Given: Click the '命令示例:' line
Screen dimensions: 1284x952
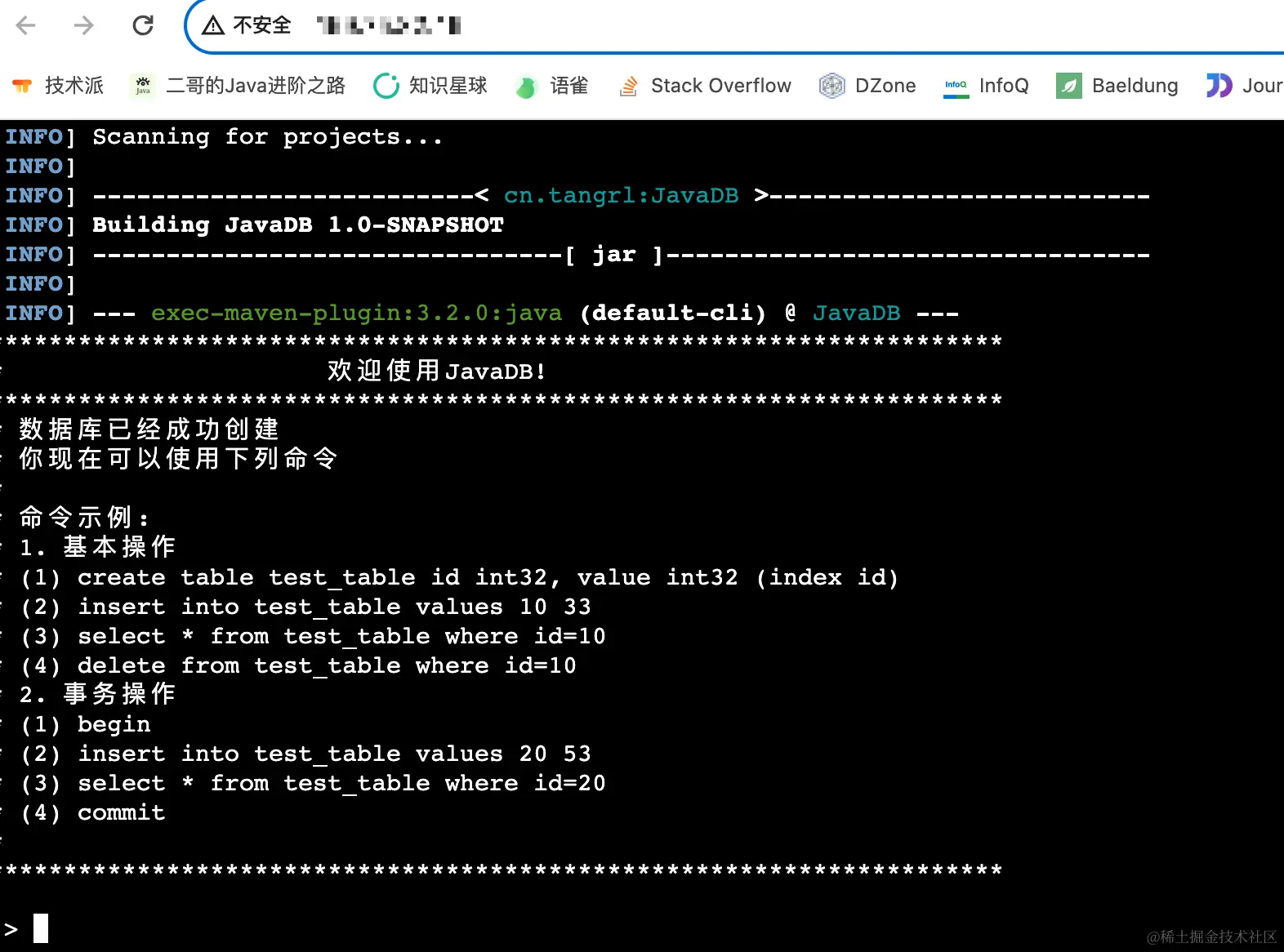Looking at the screenshot, I should (85, 518).
